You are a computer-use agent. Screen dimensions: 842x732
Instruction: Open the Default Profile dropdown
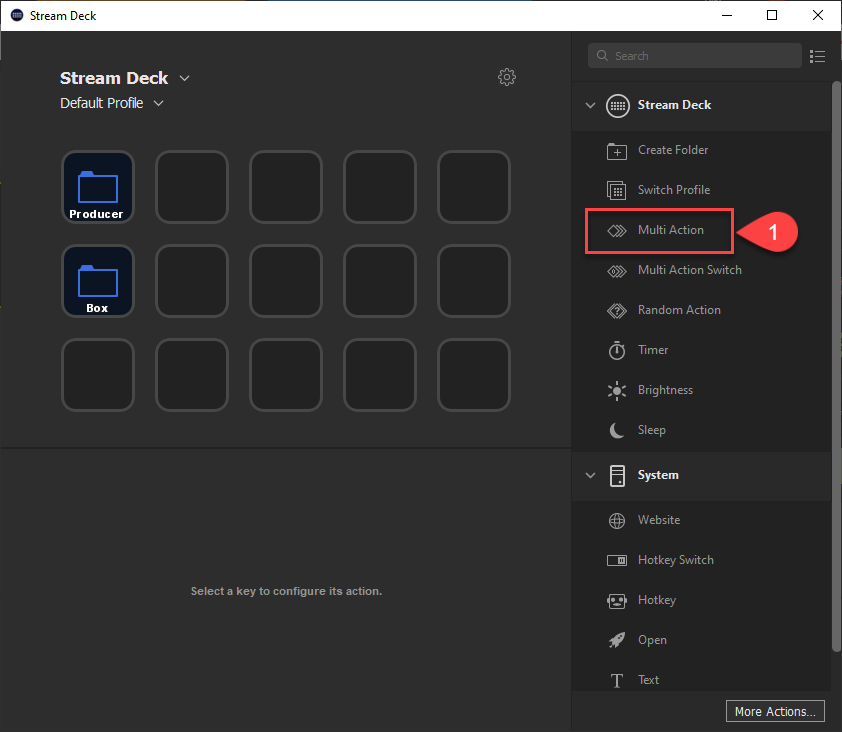tap(158, 103)
